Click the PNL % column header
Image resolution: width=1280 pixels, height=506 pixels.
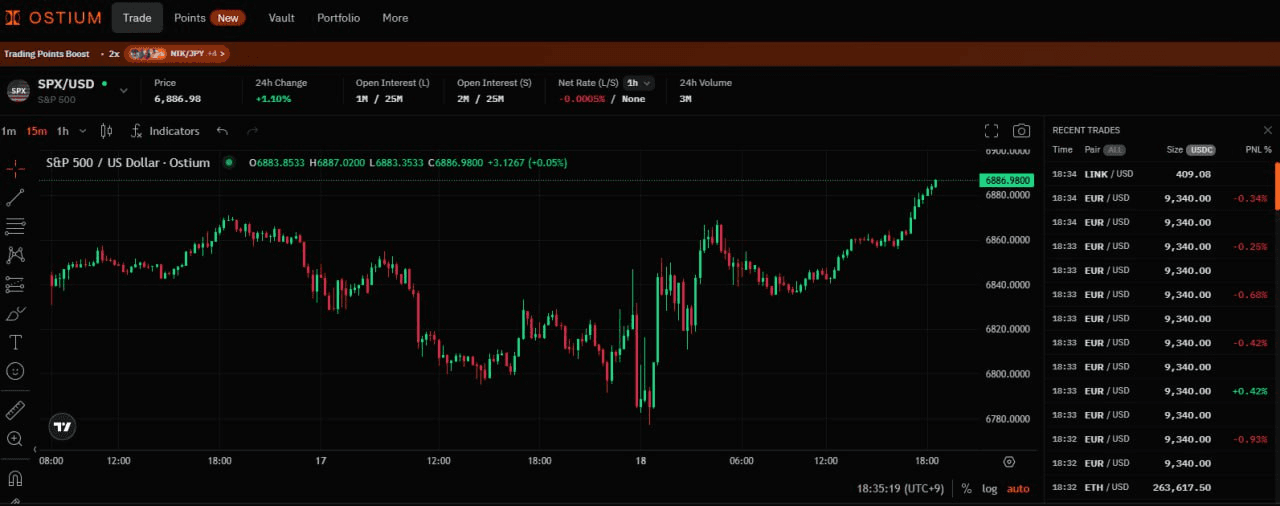point(1258,150)
